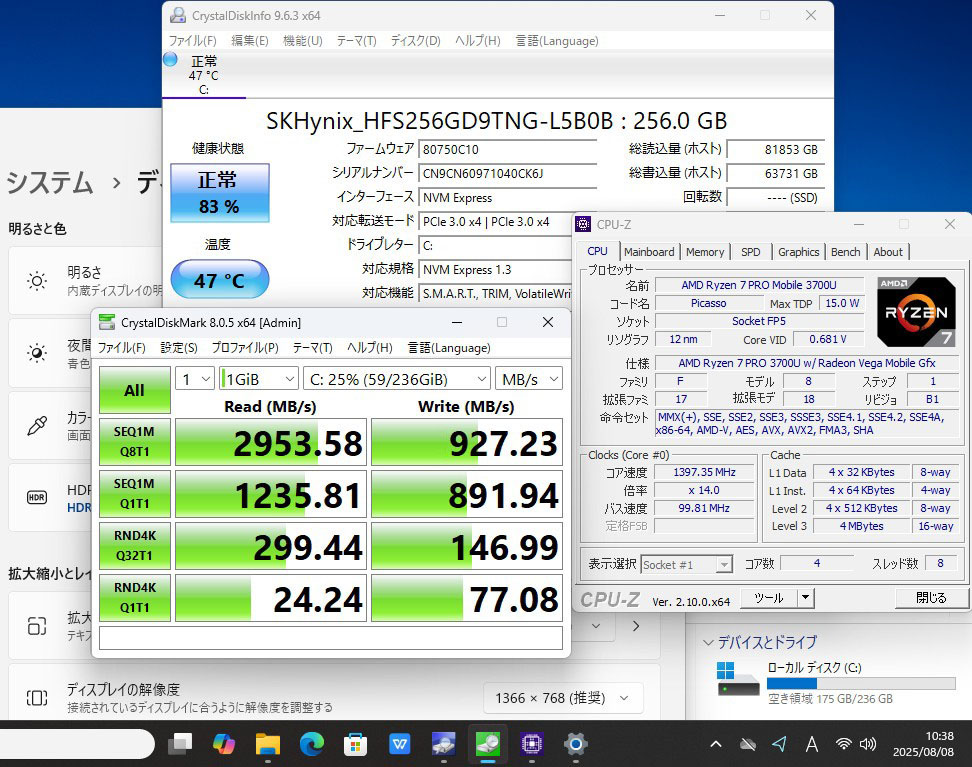The height and width of the screenshot is (767, 972).
Task: Run all benchmarks with the All button
Action: [x=135, y=390]
